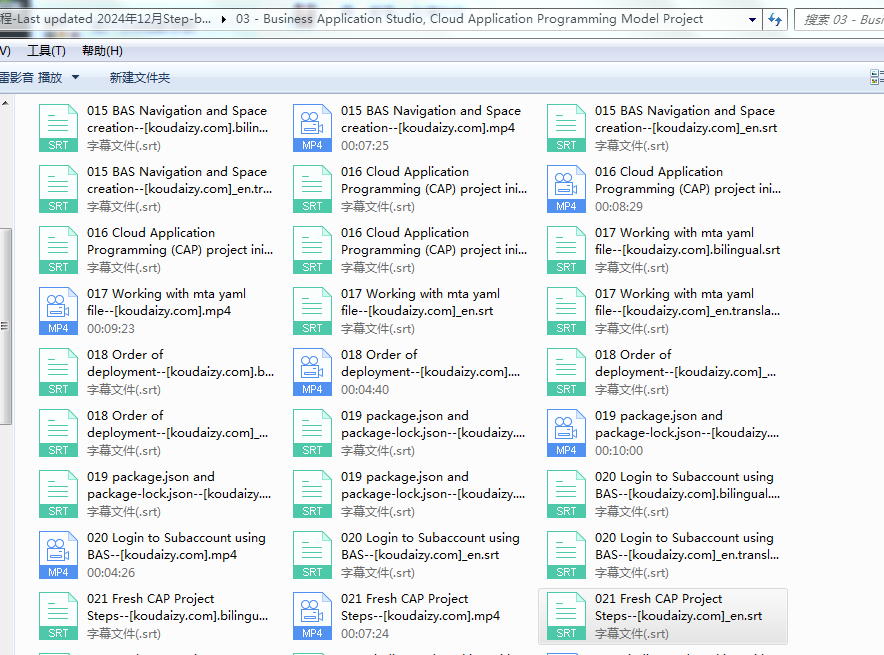Screen dimensions: 884x655
Task: Click the 019 package.json MP4 video icon
Action: [x=566, y=433]
